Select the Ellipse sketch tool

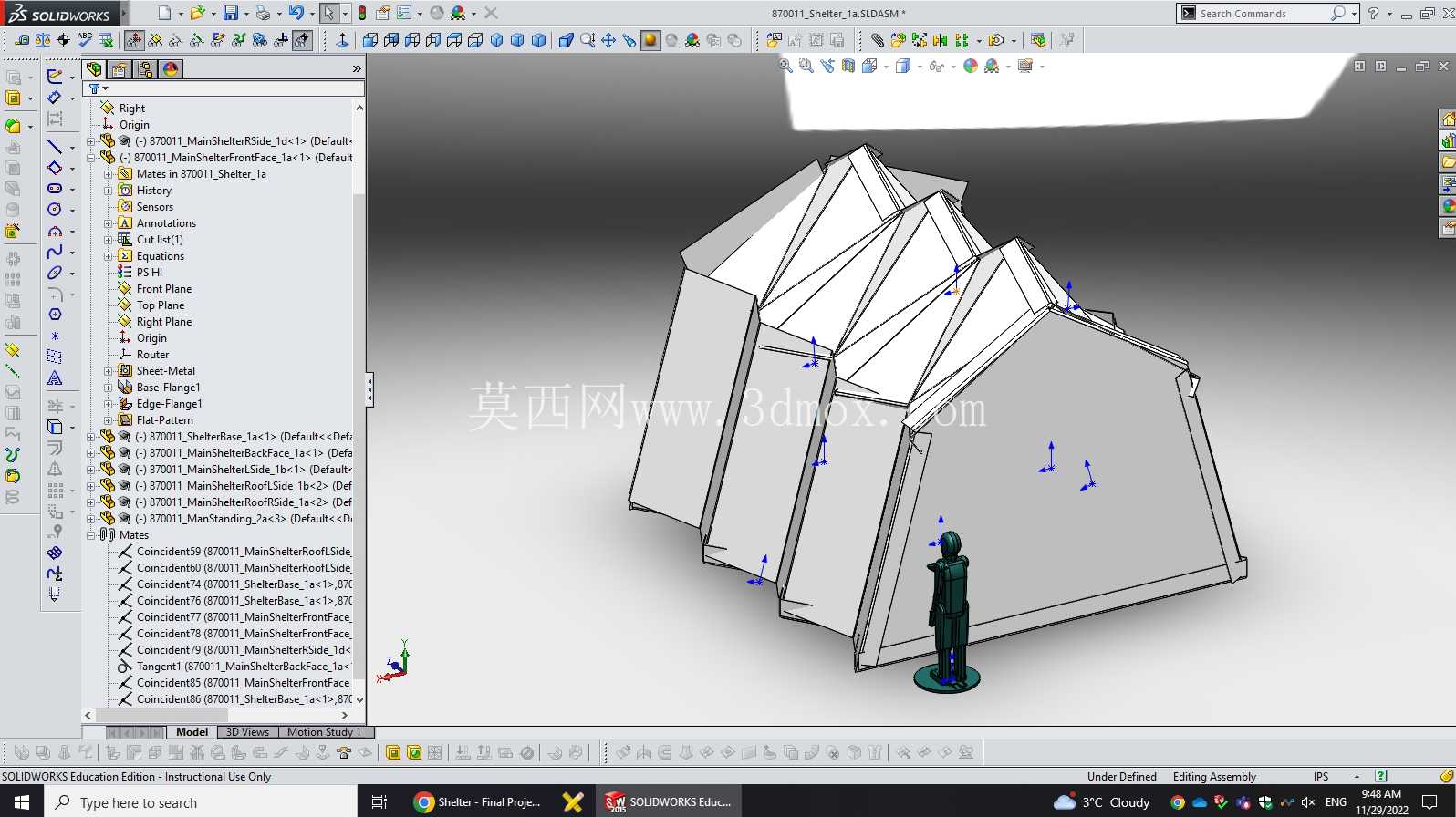click(x=55, y=273)
